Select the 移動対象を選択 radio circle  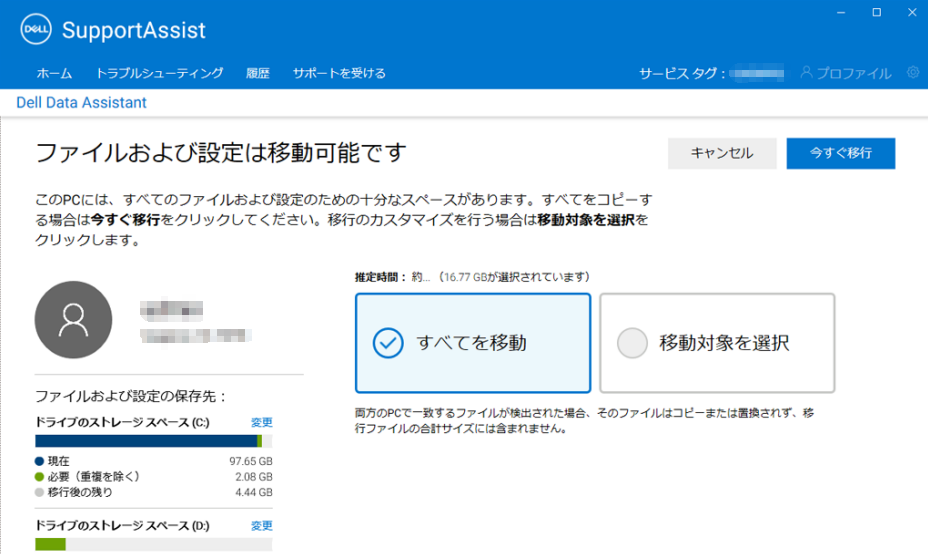[x=632, y=343]
